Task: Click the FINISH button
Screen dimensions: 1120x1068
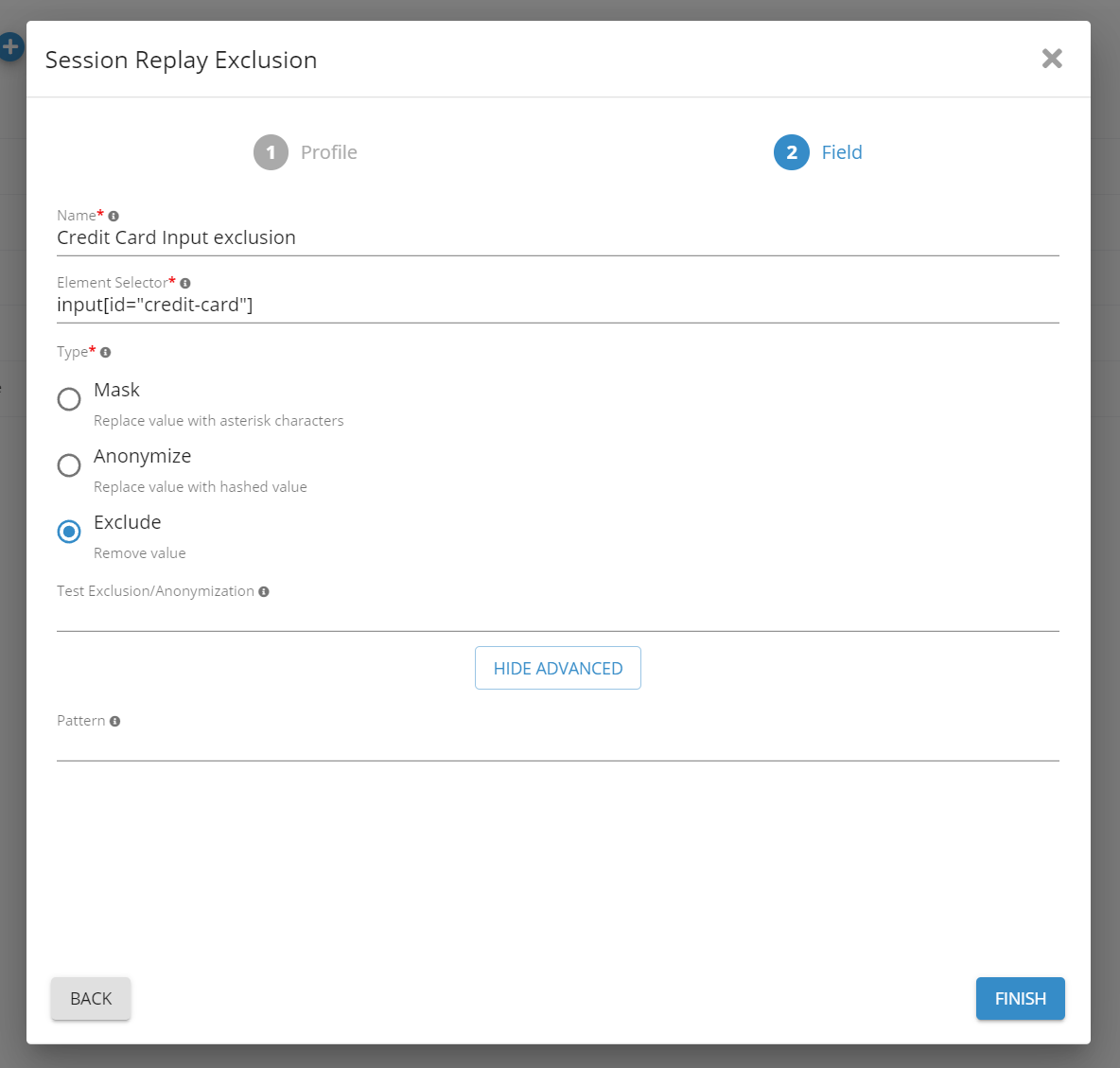Action: (x=1020, y=998)
